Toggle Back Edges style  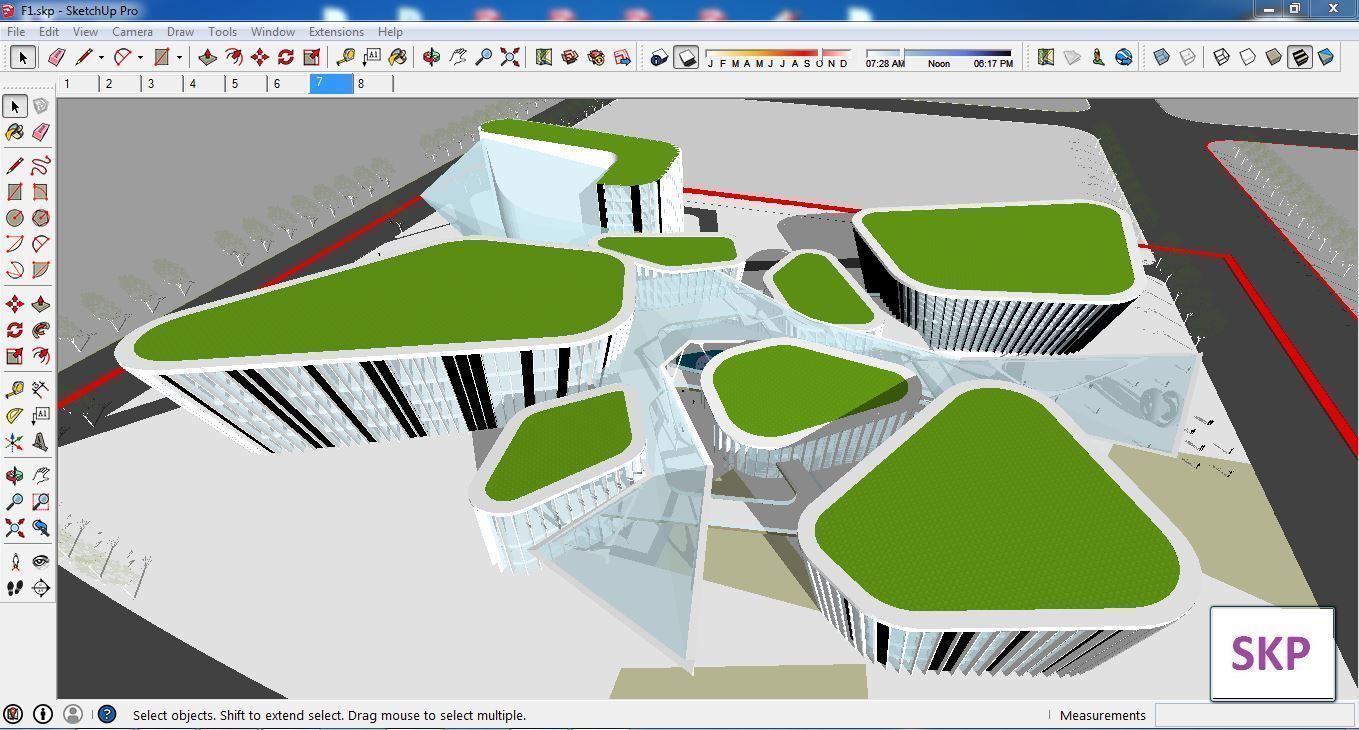[x=1187, y=58]
